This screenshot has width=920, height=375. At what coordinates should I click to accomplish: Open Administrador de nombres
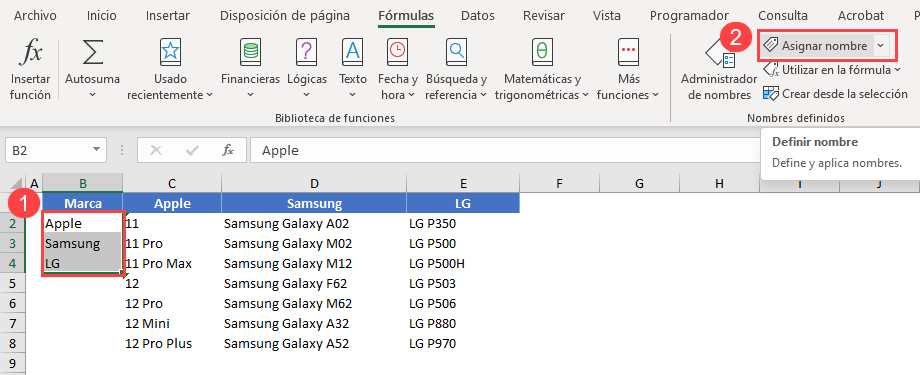click(x=719, y=70)
